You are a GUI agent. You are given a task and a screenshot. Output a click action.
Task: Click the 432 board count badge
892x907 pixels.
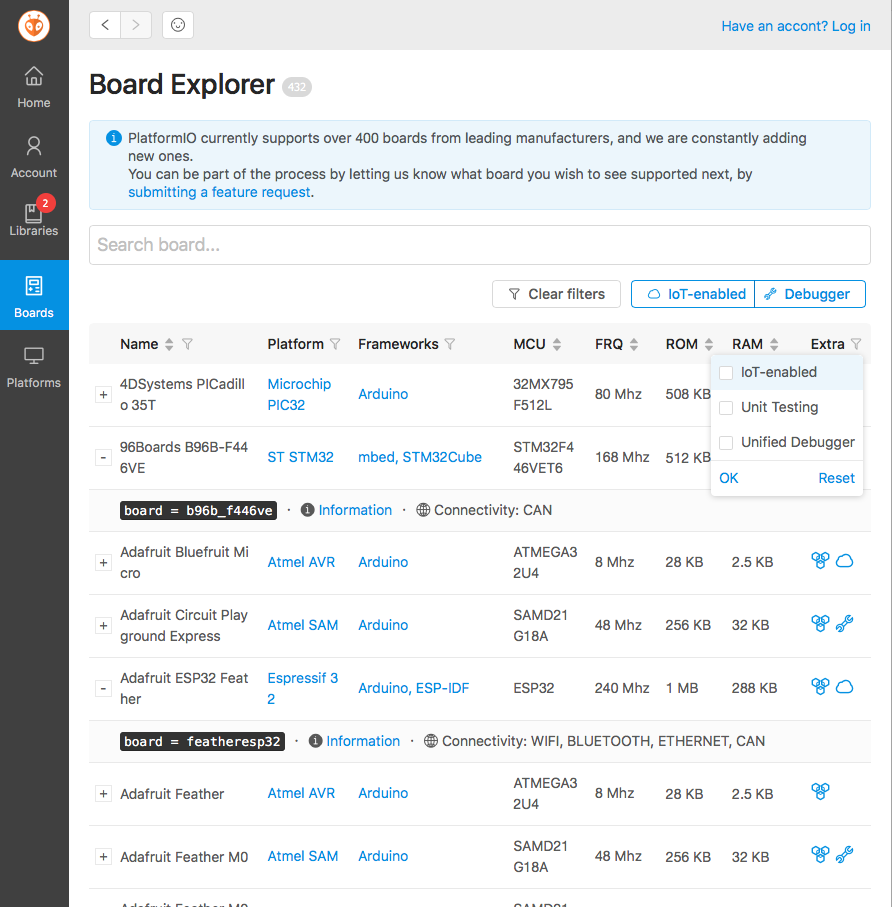coord(297,87)
